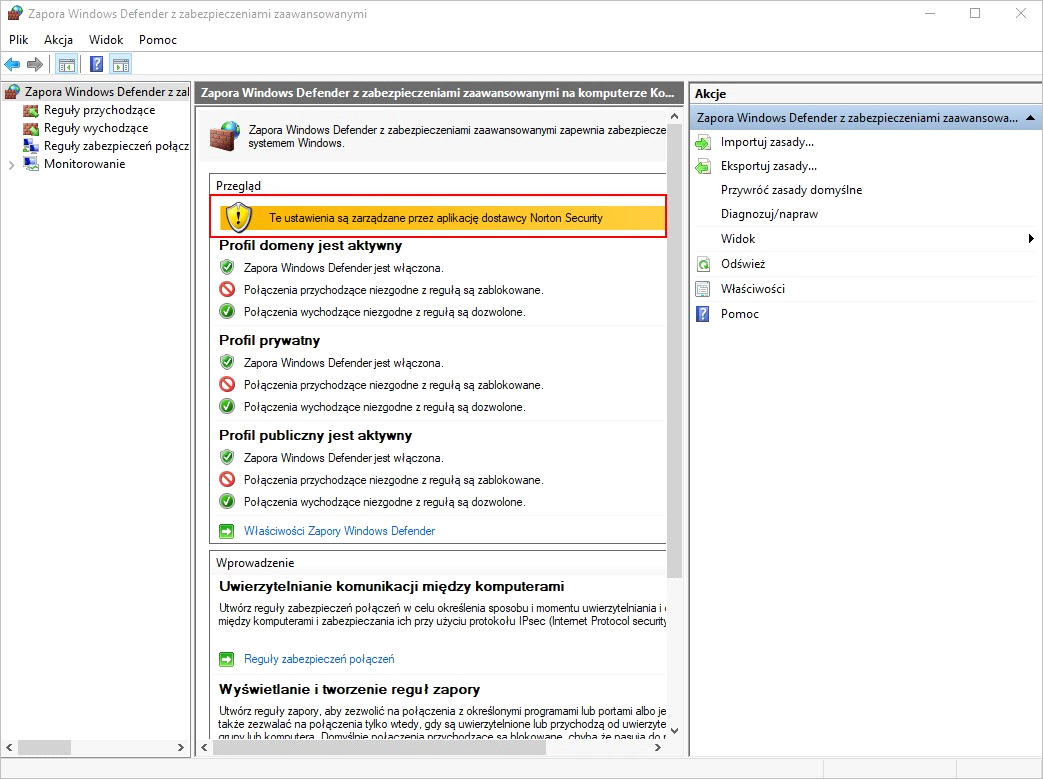The height and width of the screenshot is (779, 1043).
Task: Select Monitorowanie in the tree
Action: (x=84, y=164)
